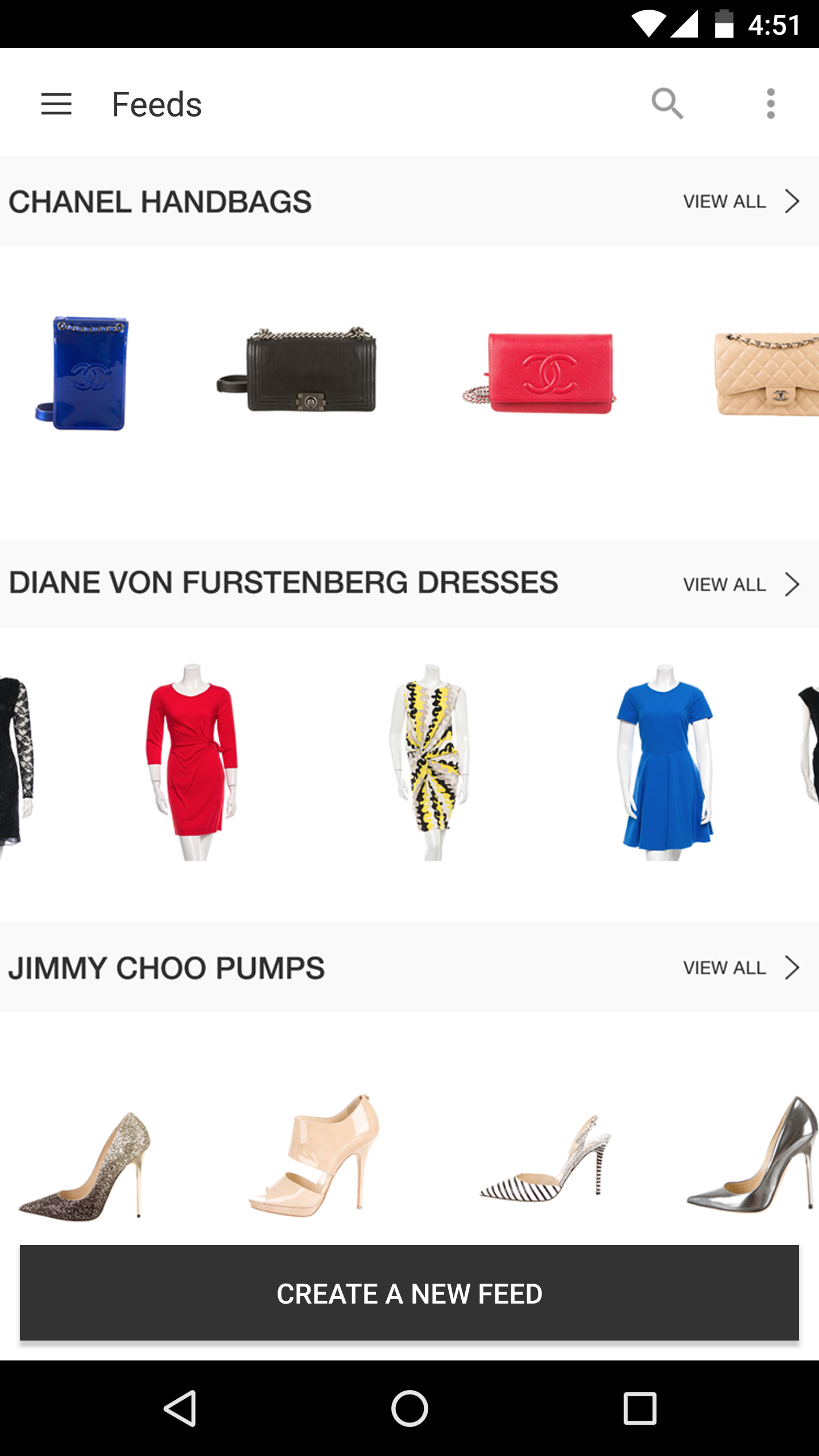Expand Jimmy Choo Pumps chevron arrow
The image size is (819, 1456).
click(792, 967)
